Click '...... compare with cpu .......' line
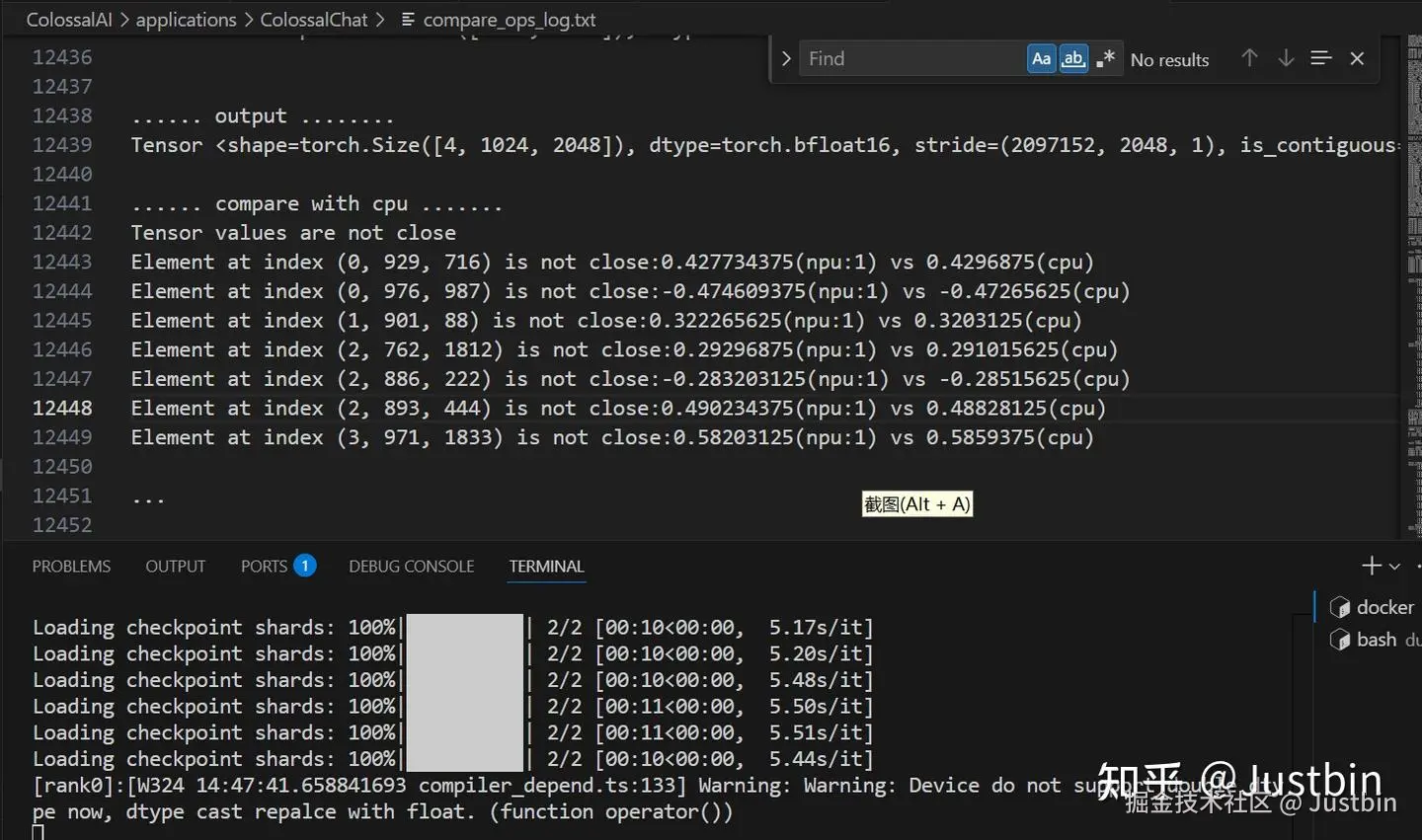This screenshot has width=1422, height=840. tap(317, 203)
